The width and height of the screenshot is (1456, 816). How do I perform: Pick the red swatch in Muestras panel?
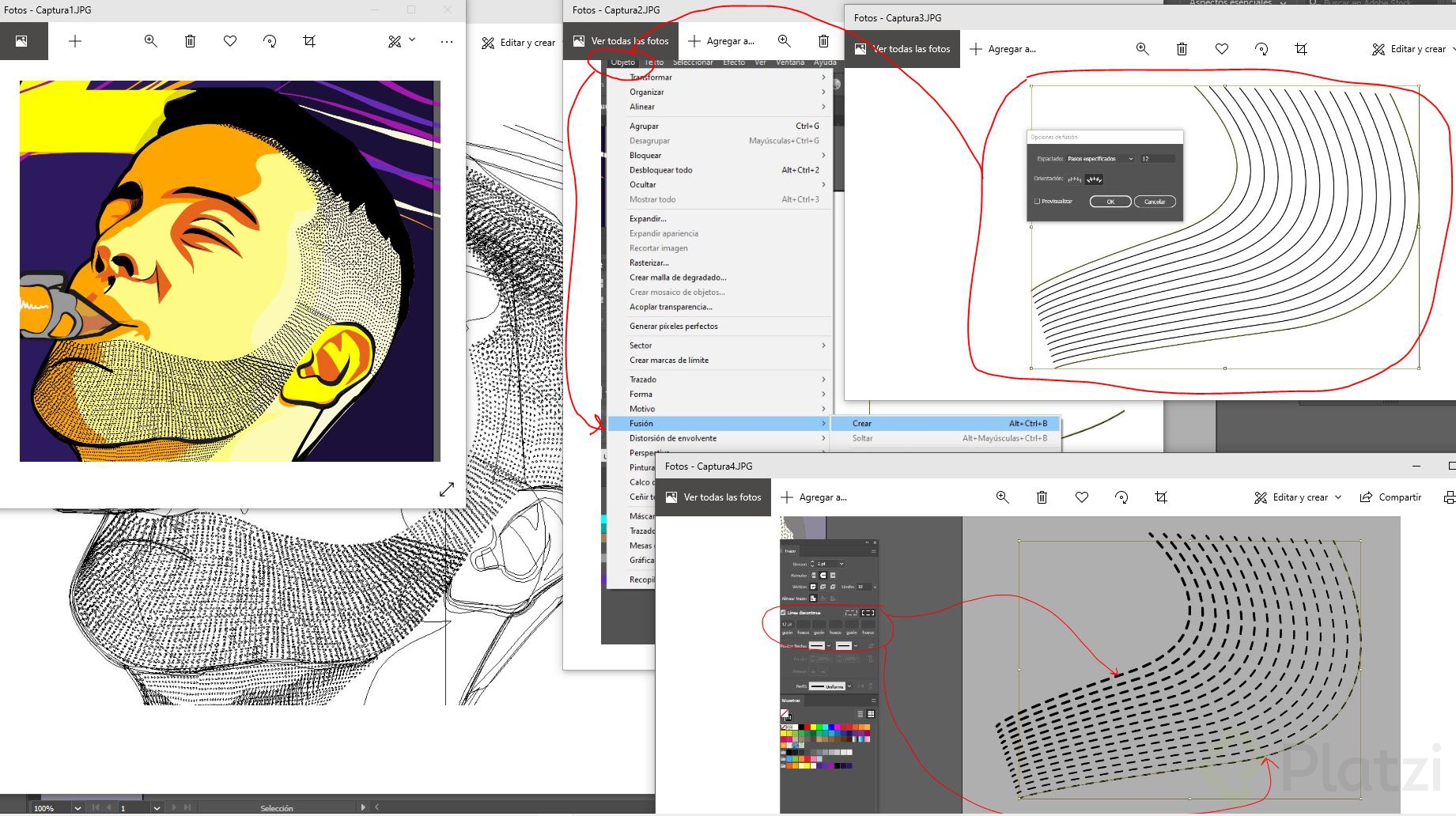(807, 727)
